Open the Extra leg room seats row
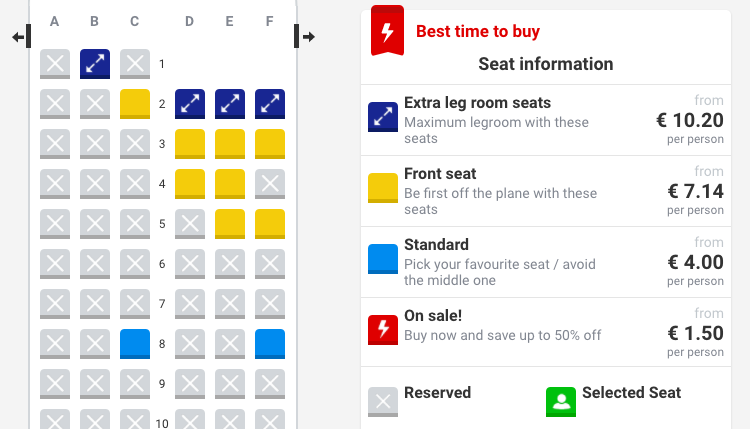This screenshot has height=429, width=750. click(x=546, y=120)
